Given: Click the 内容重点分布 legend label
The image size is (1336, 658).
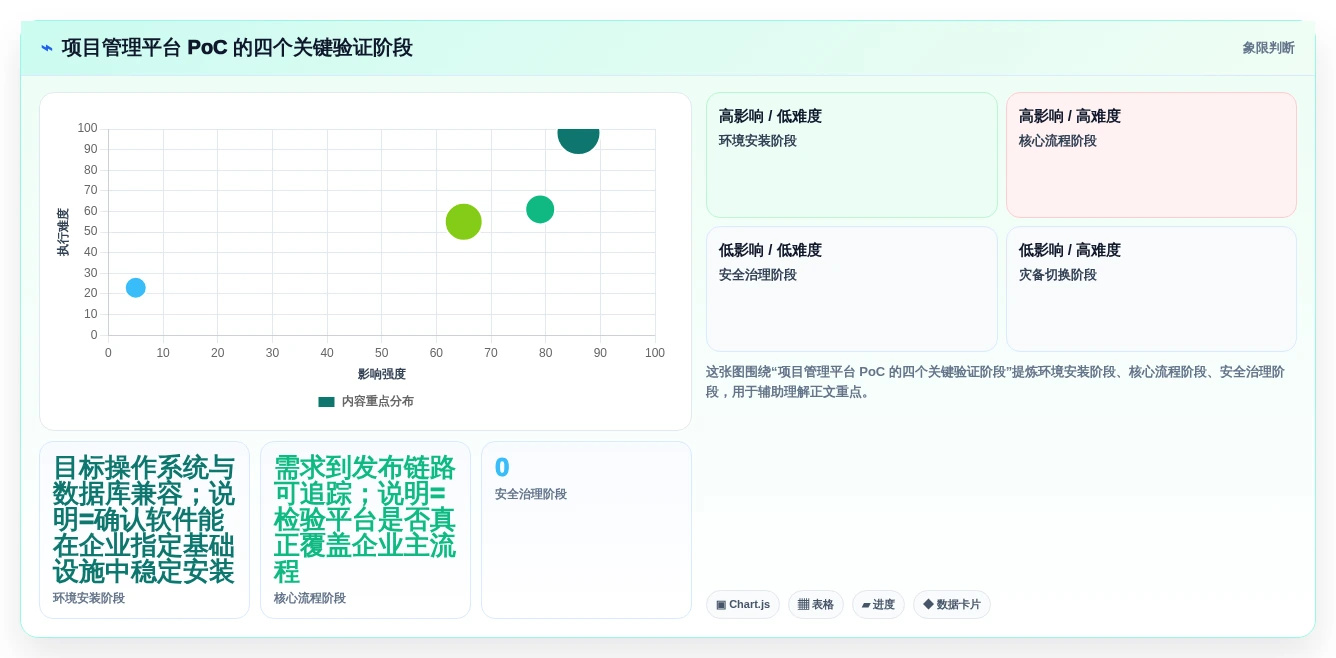Looking at the screenshot, I should pyautogui.click(x=377, y=401).
